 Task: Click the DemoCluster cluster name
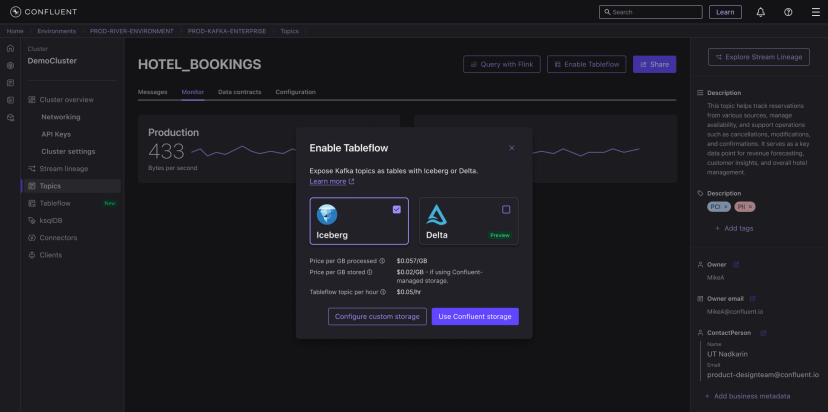coord(52,61)
